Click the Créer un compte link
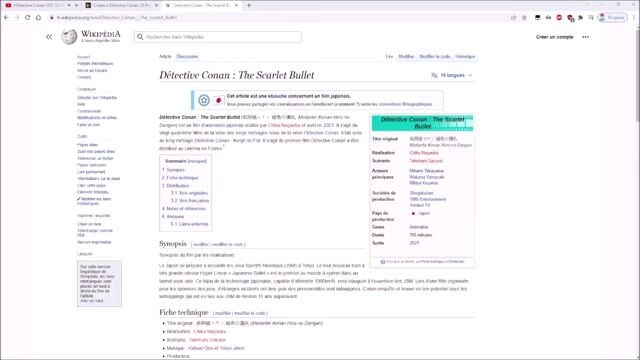Screen dimensions: 640x360 (x=554, y=37)
